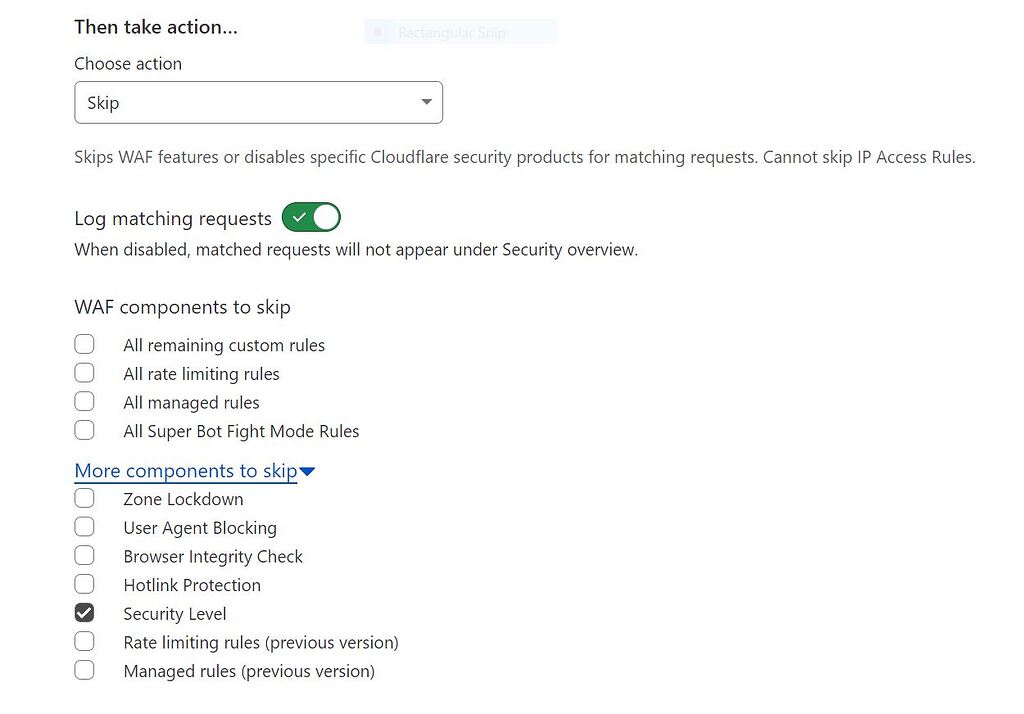Screen dimensions: 1024x714
Task: Check Browser Integrity Check
Action: click(x=85, y=555)
